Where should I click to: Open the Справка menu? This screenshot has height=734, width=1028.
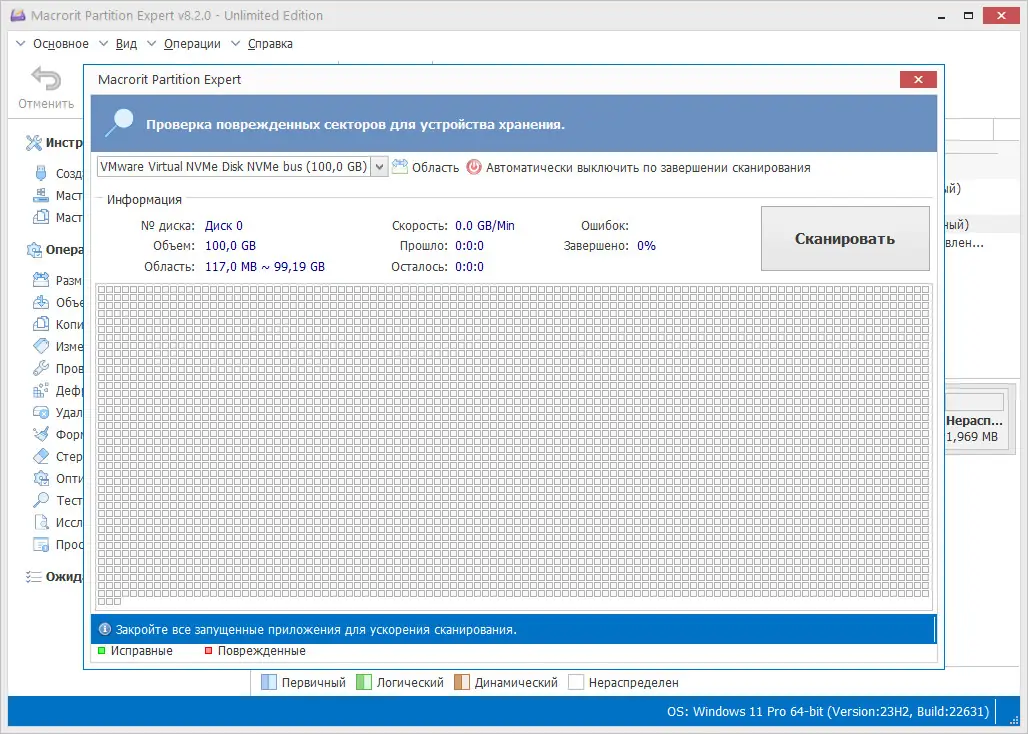point(270,44)
